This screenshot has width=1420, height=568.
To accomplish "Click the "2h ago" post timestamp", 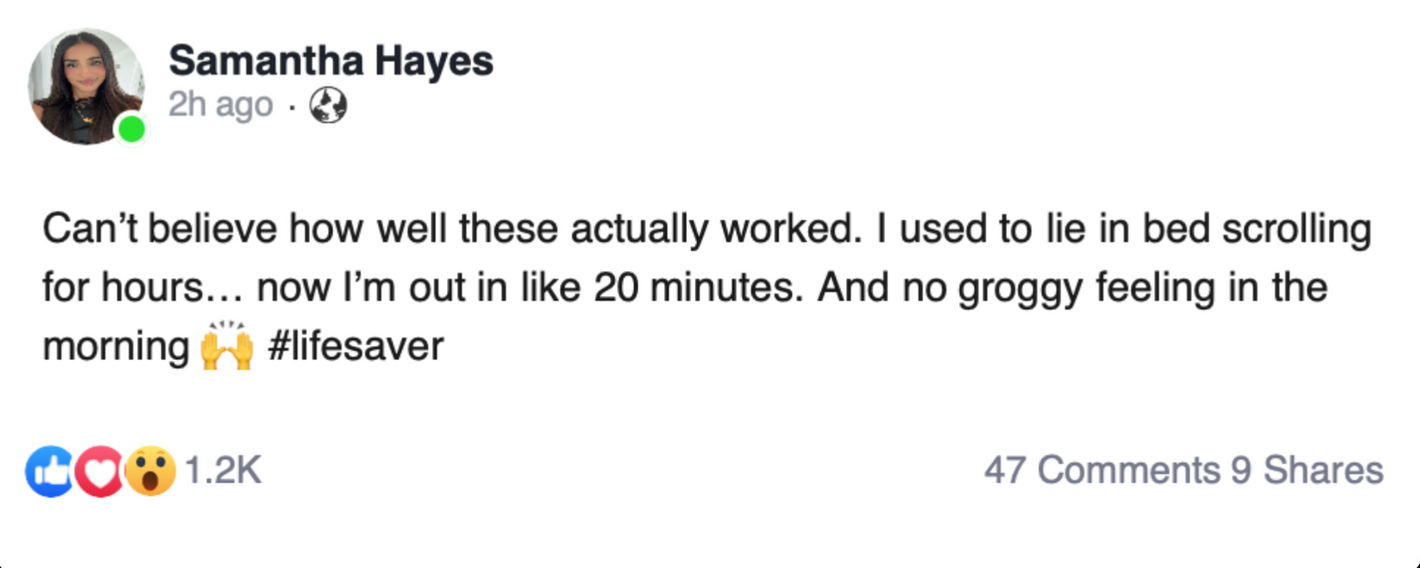I will pyautogui.click(x=220, y=105).
